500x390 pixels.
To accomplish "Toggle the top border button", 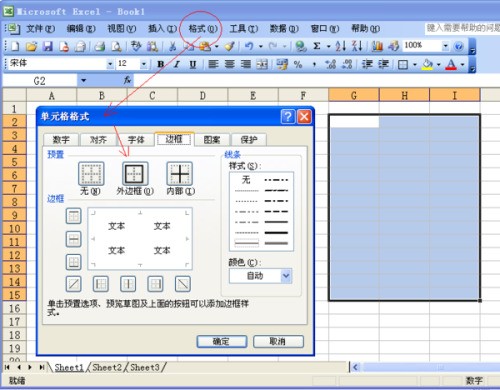I will (74, 216).
